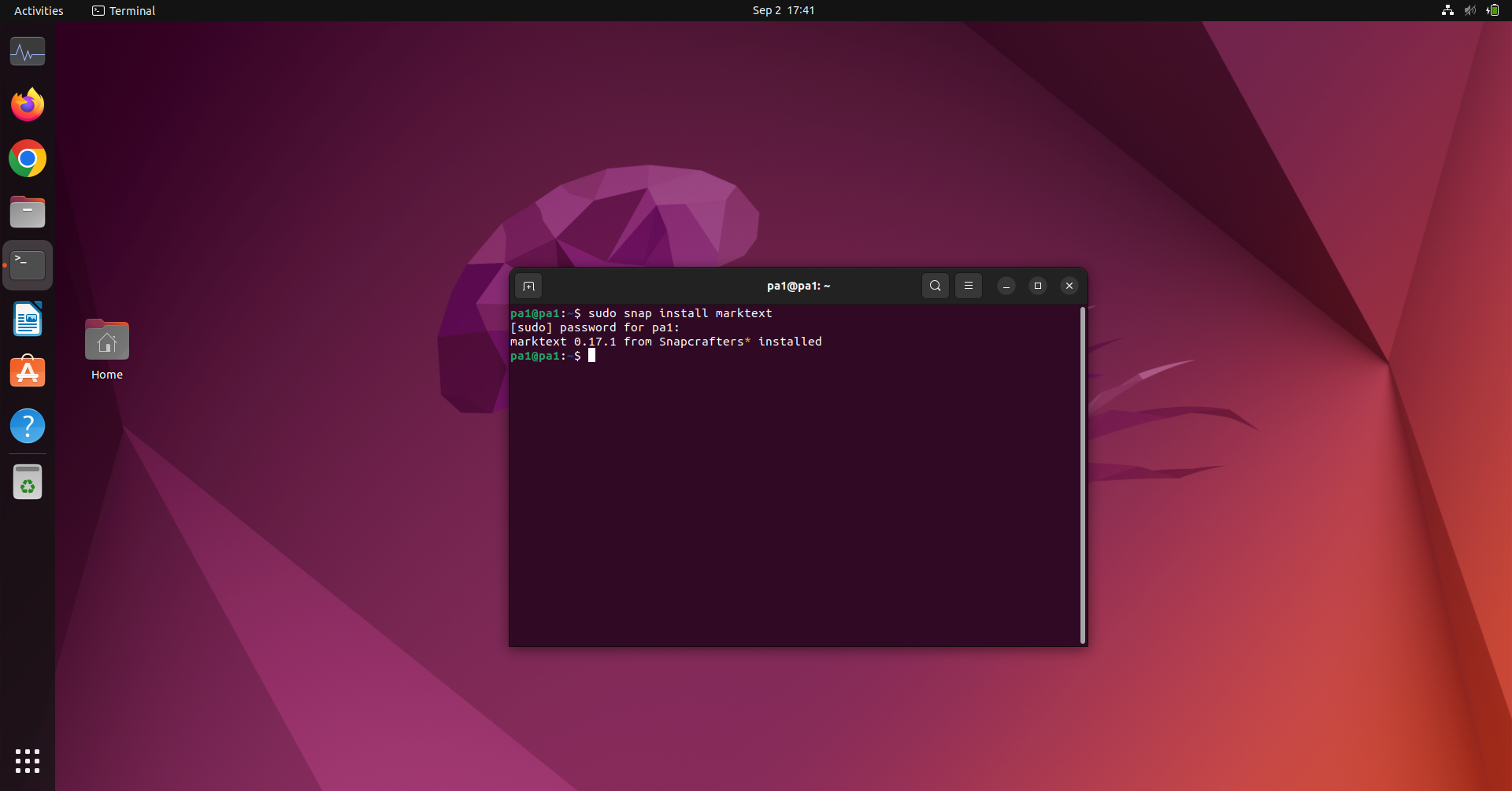
Task: Open the Terminal application menu
Action: [123, 10]
